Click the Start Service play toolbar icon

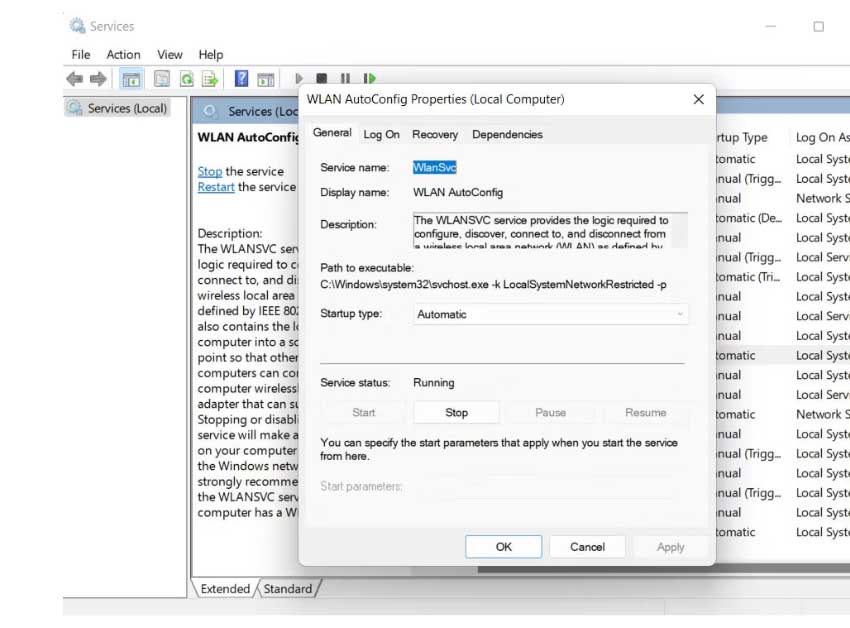(299, 79)
